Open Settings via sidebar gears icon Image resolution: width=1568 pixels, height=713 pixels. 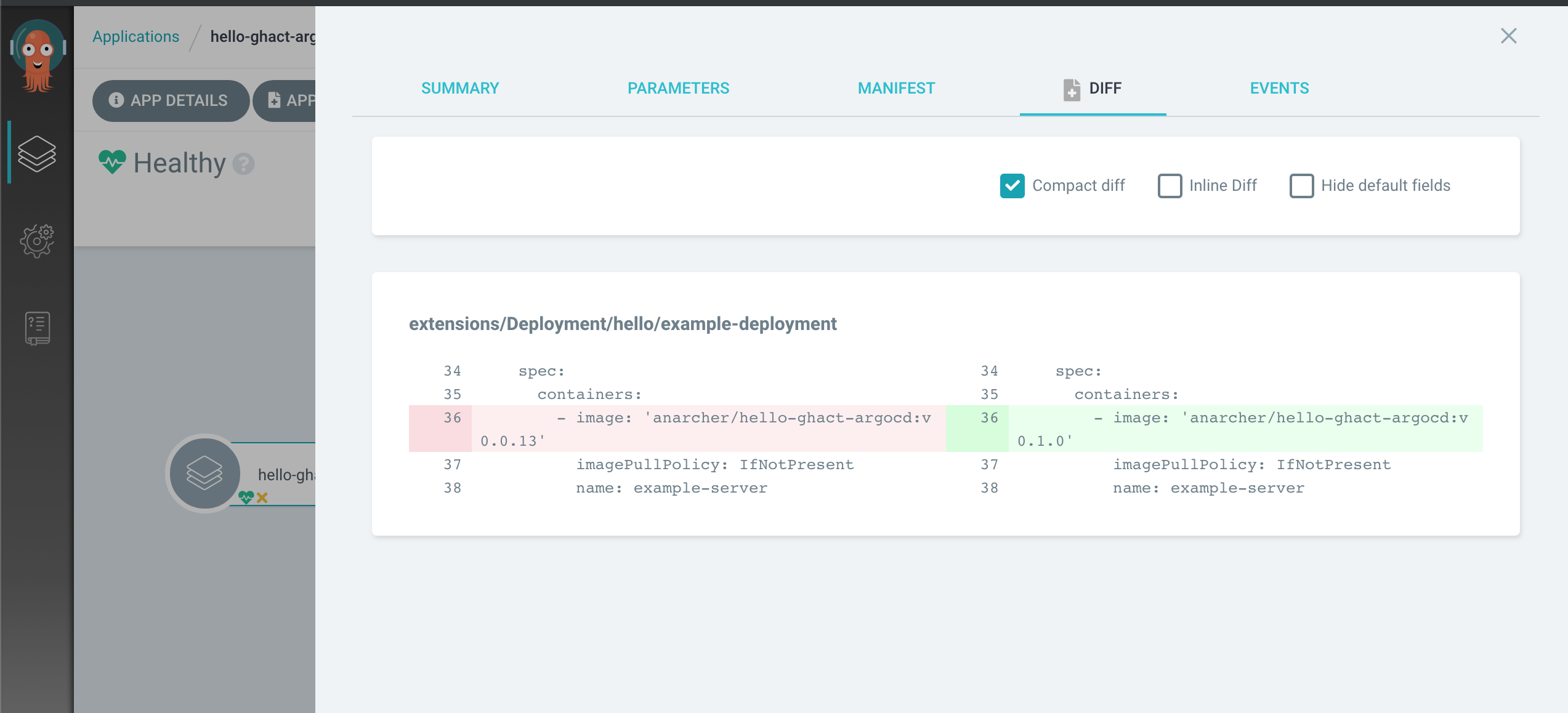[x=37, y=241]
